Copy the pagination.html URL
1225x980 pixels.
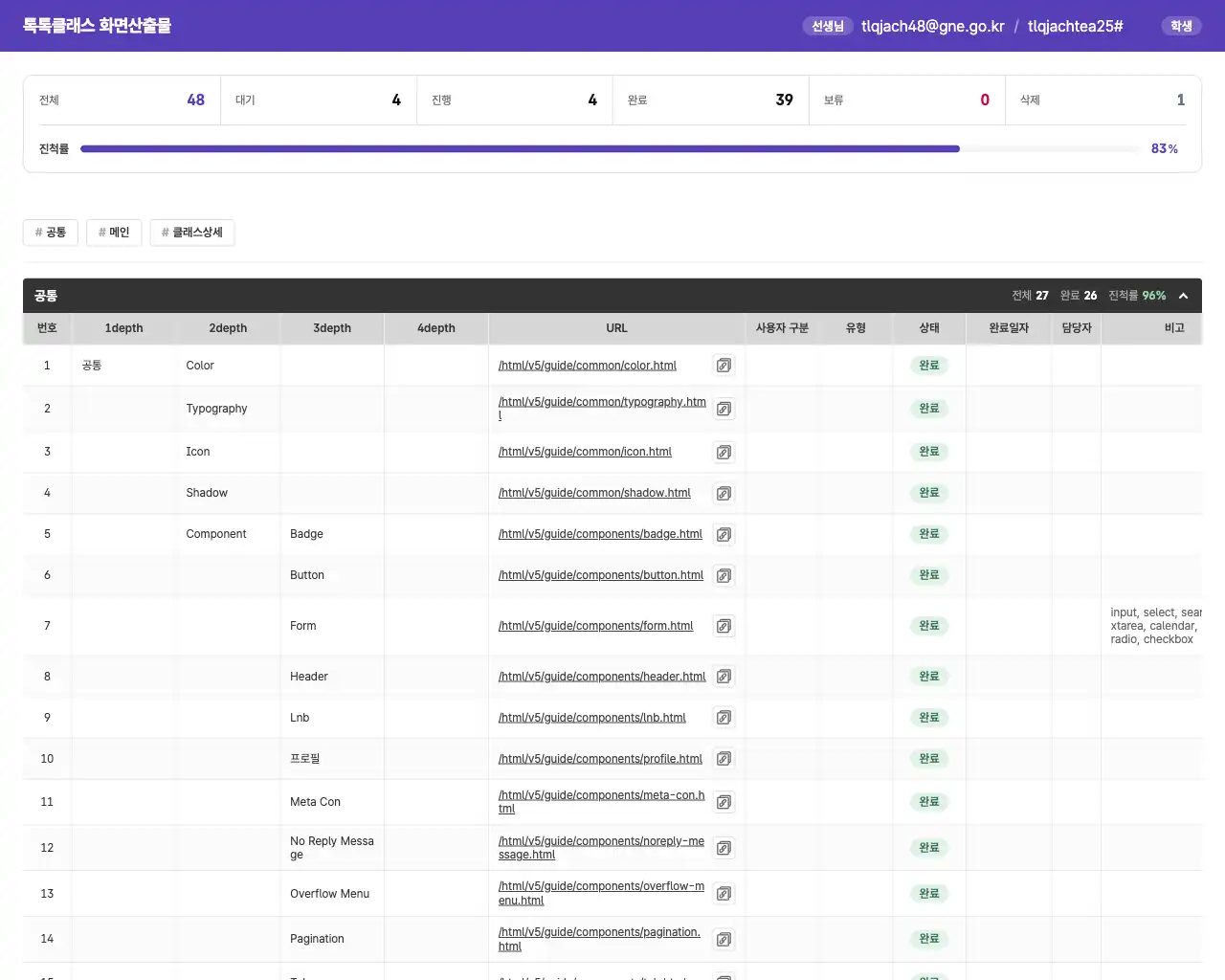pos(724,939)
